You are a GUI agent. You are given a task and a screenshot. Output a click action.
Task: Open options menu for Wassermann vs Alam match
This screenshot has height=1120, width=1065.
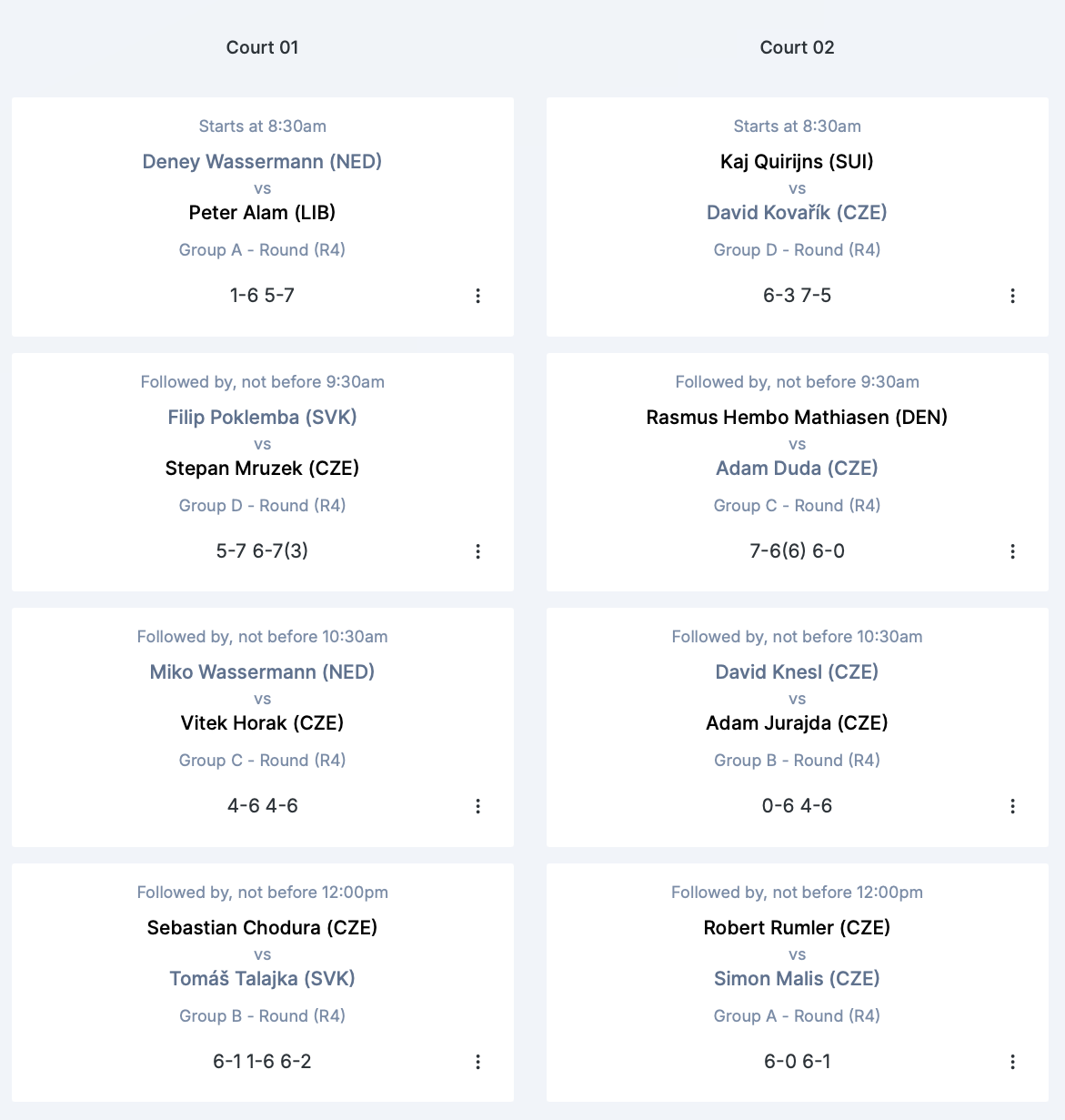[x=477, y=296]
